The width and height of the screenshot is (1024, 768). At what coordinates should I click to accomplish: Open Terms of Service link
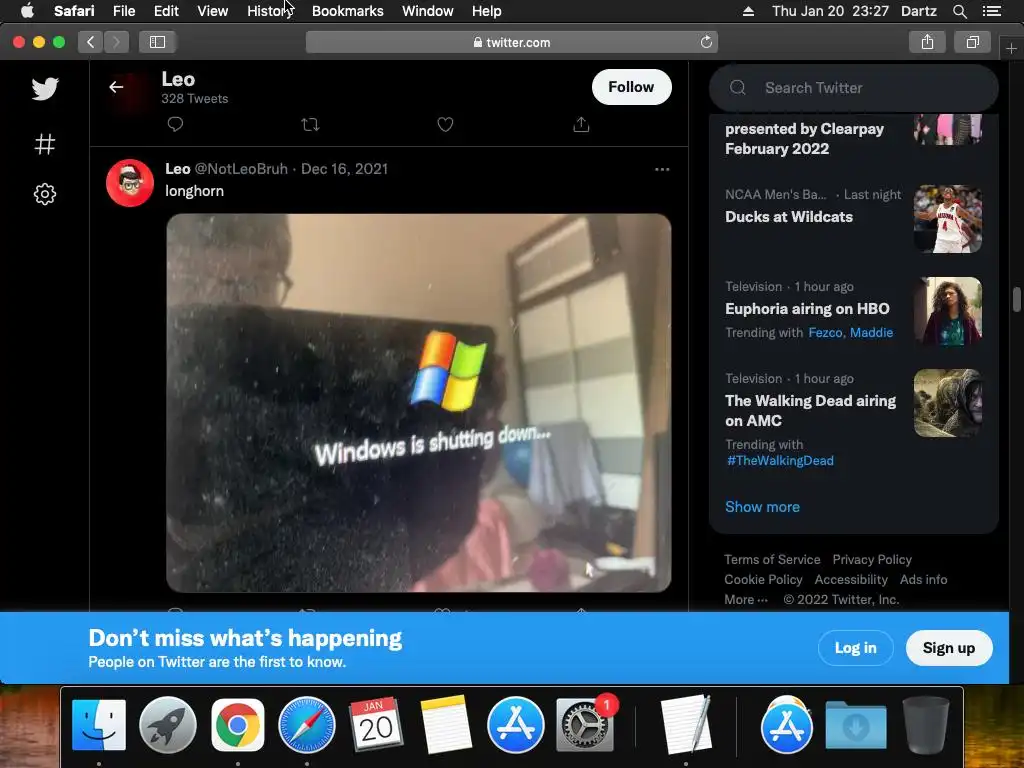click(x=772, y=560)
